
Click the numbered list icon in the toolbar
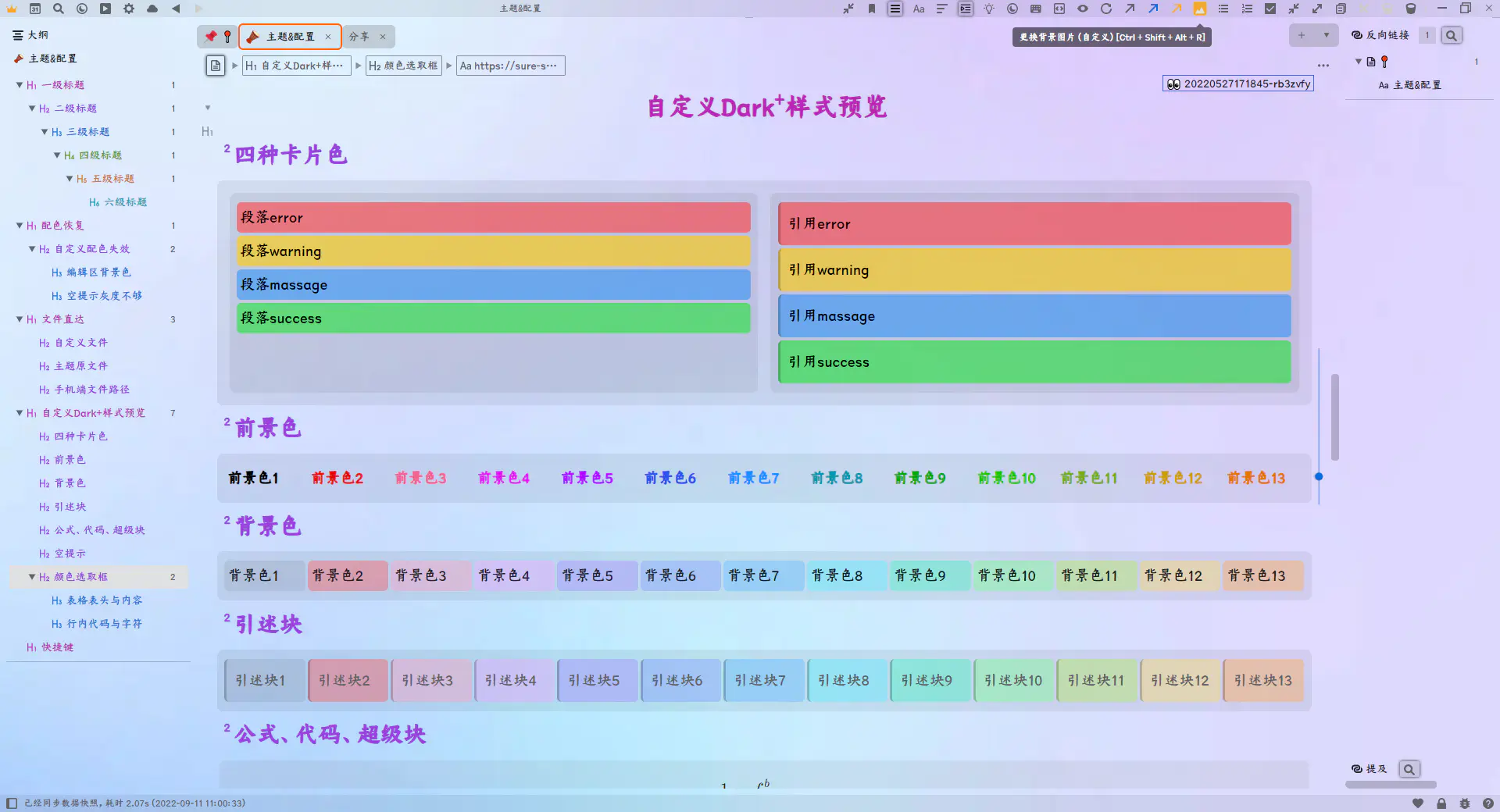[1247, 9]
